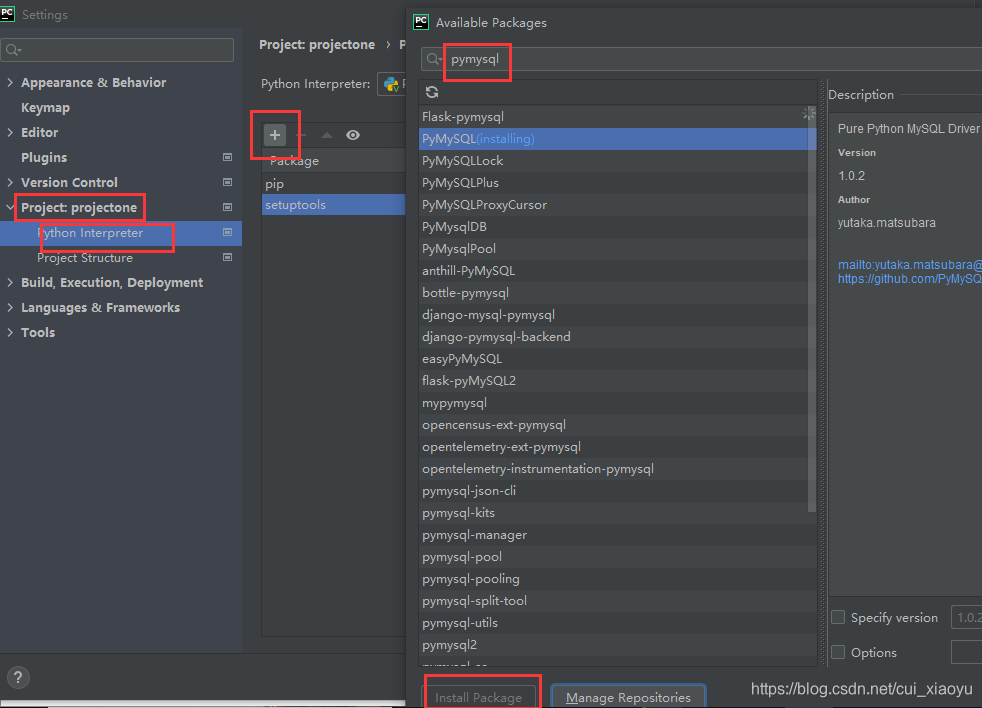The height and width of the screenshot is (708, 982).
Task: Select anthill-PyMySQL in package list
Action: [618, 271]
